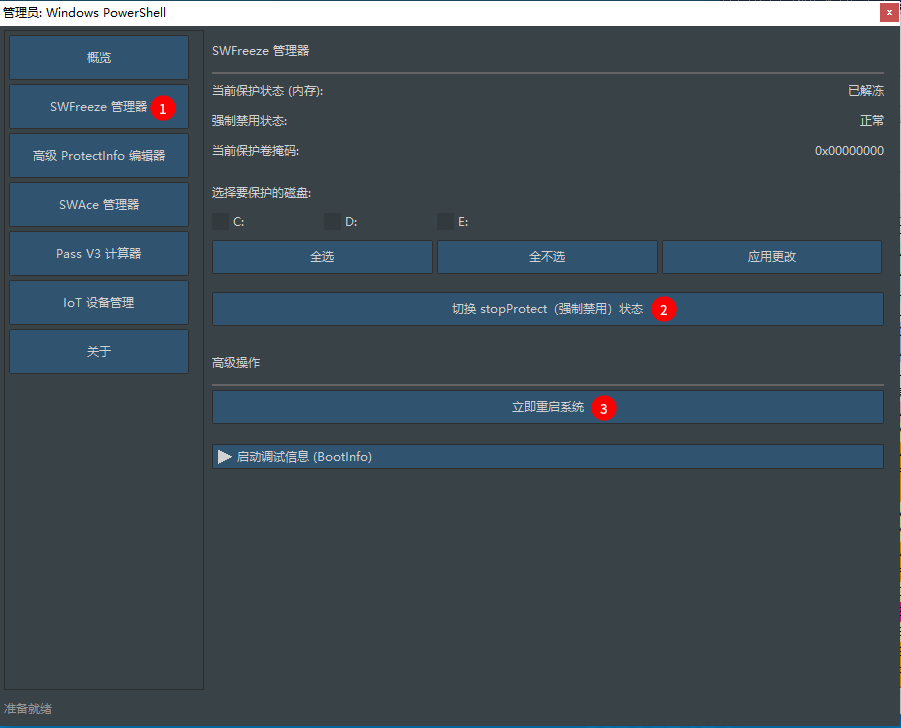This screenshot has height=728, width=901.
Task: Click the 已解冻 protection status value
Action: 866,91
